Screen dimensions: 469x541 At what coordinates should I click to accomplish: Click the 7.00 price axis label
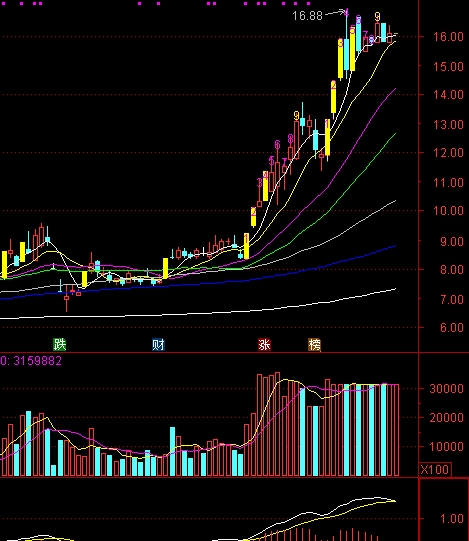pos(452,299)
